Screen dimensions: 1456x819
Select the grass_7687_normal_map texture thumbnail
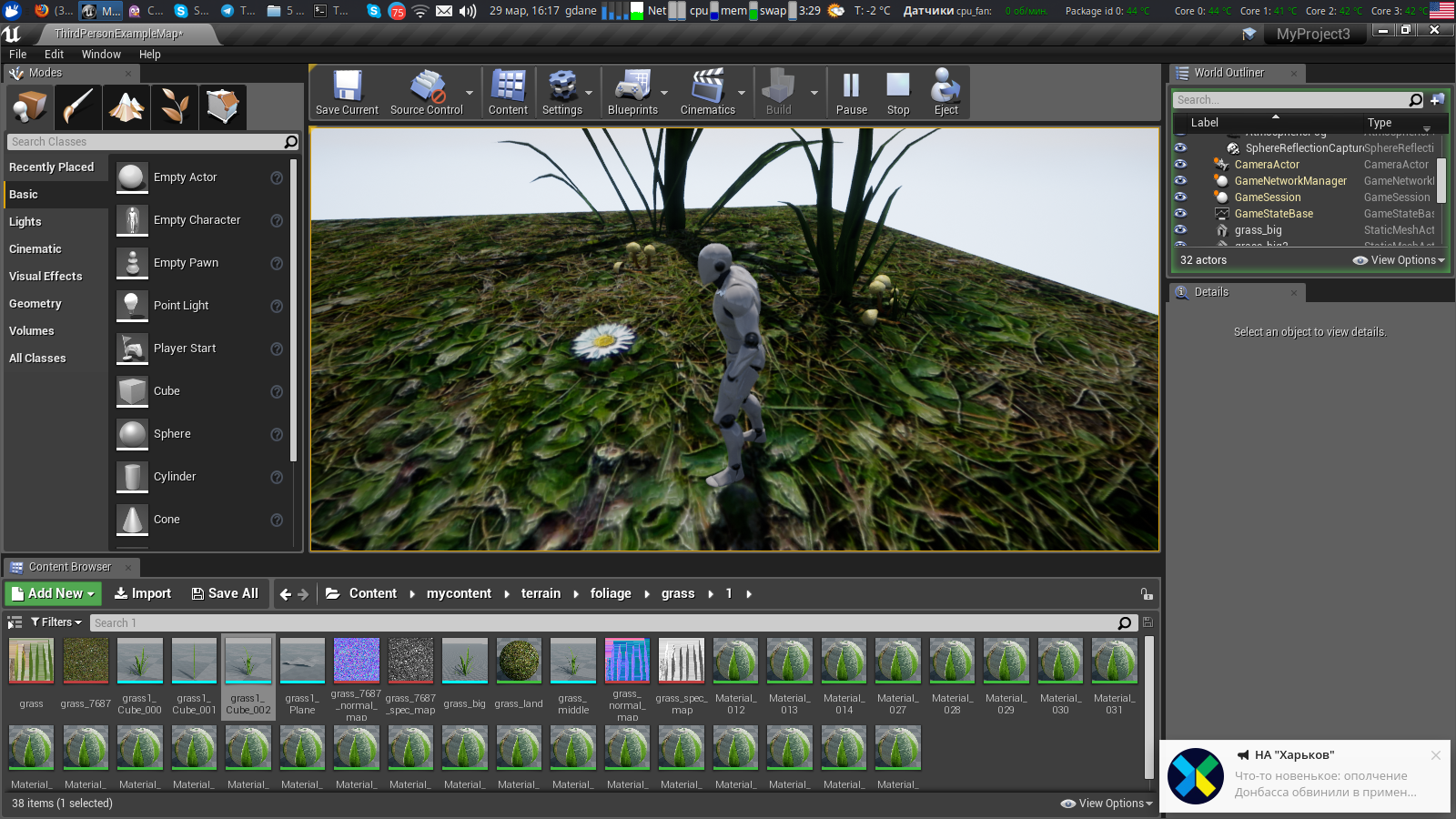click(357, 662)
